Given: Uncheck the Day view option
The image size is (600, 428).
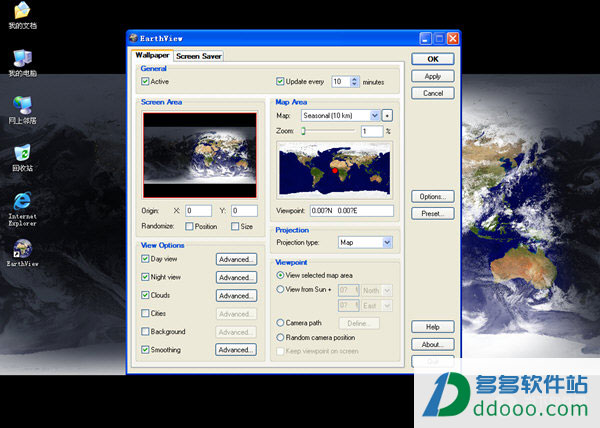Looking at the screenshot, I should [145, 259].
